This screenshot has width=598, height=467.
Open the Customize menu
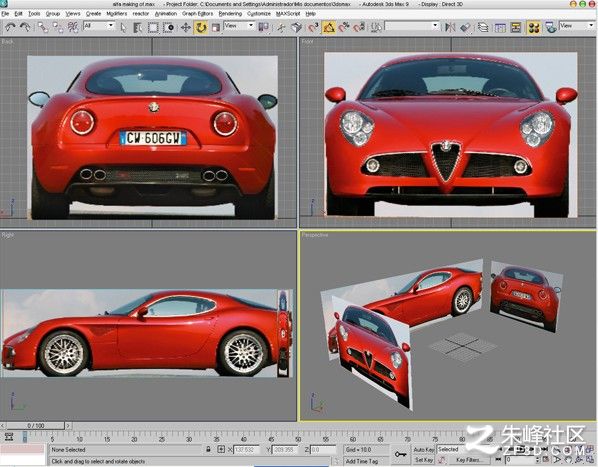(259, 14)
